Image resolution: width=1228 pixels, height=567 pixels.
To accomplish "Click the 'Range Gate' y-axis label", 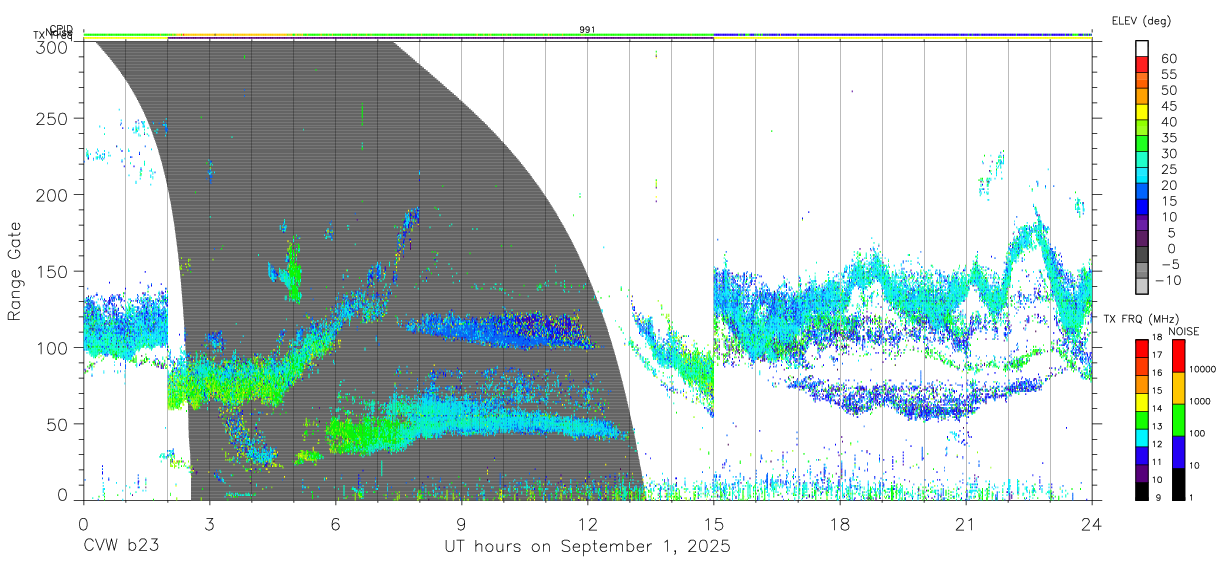I will tap(15, 271).
